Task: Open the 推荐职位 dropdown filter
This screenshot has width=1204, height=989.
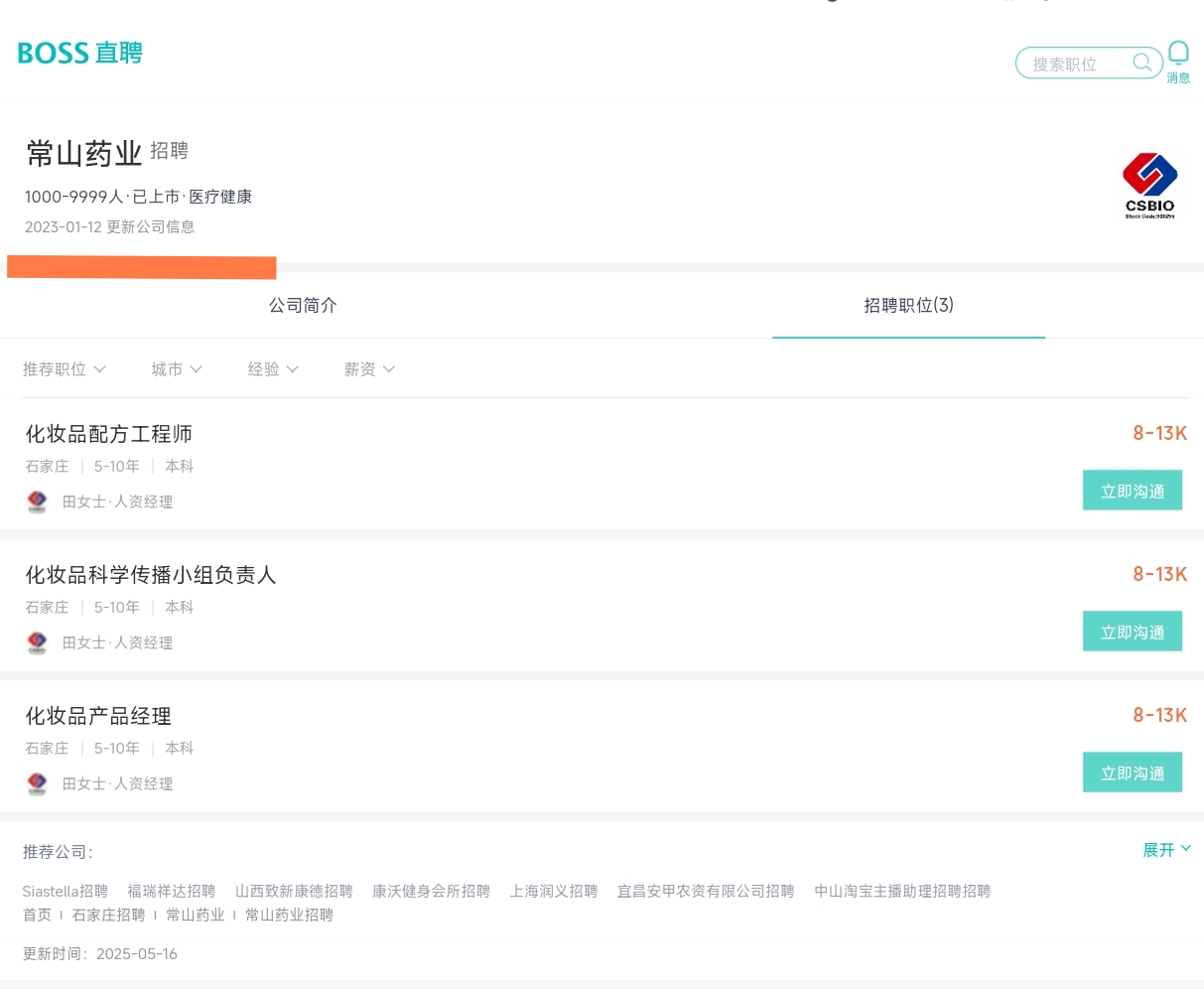Action: click(x=64, y=369)
